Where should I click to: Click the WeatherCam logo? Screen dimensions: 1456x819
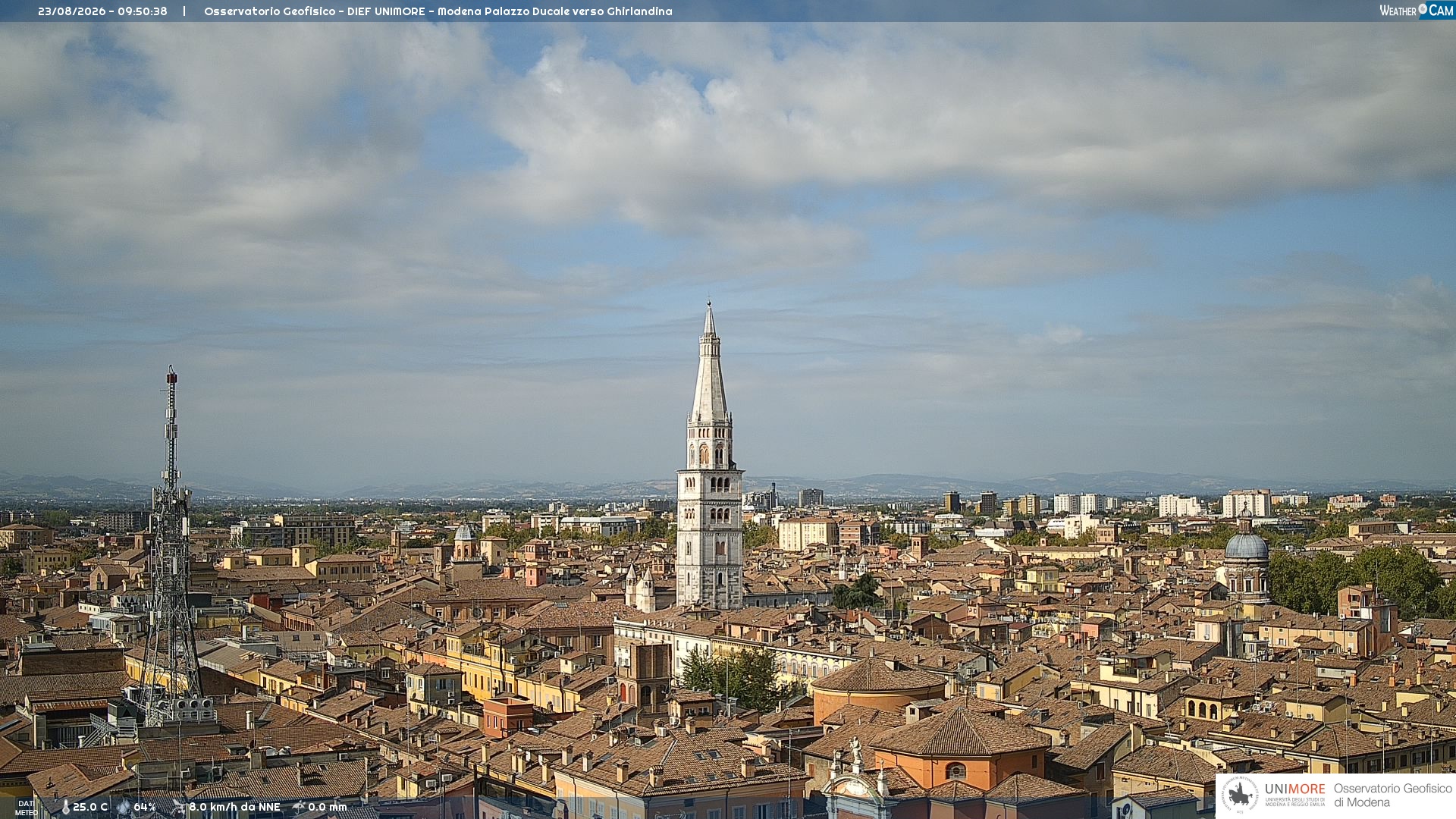click(x=1417, y=11)
